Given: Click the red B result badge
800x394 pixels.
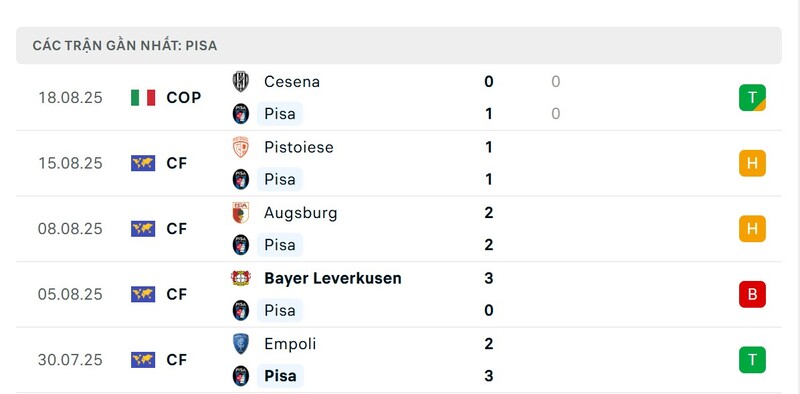Looking at the screenshot, I should pos(752,294).
